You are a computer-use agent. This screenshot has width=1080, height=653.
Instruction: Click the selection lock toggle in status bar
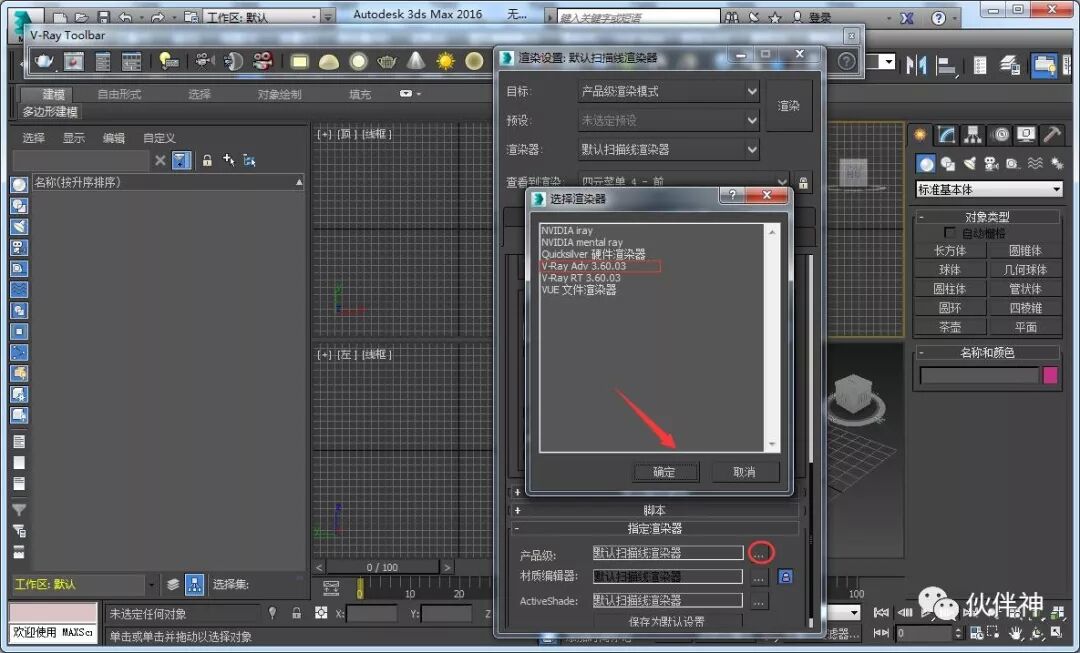point(296,612)
